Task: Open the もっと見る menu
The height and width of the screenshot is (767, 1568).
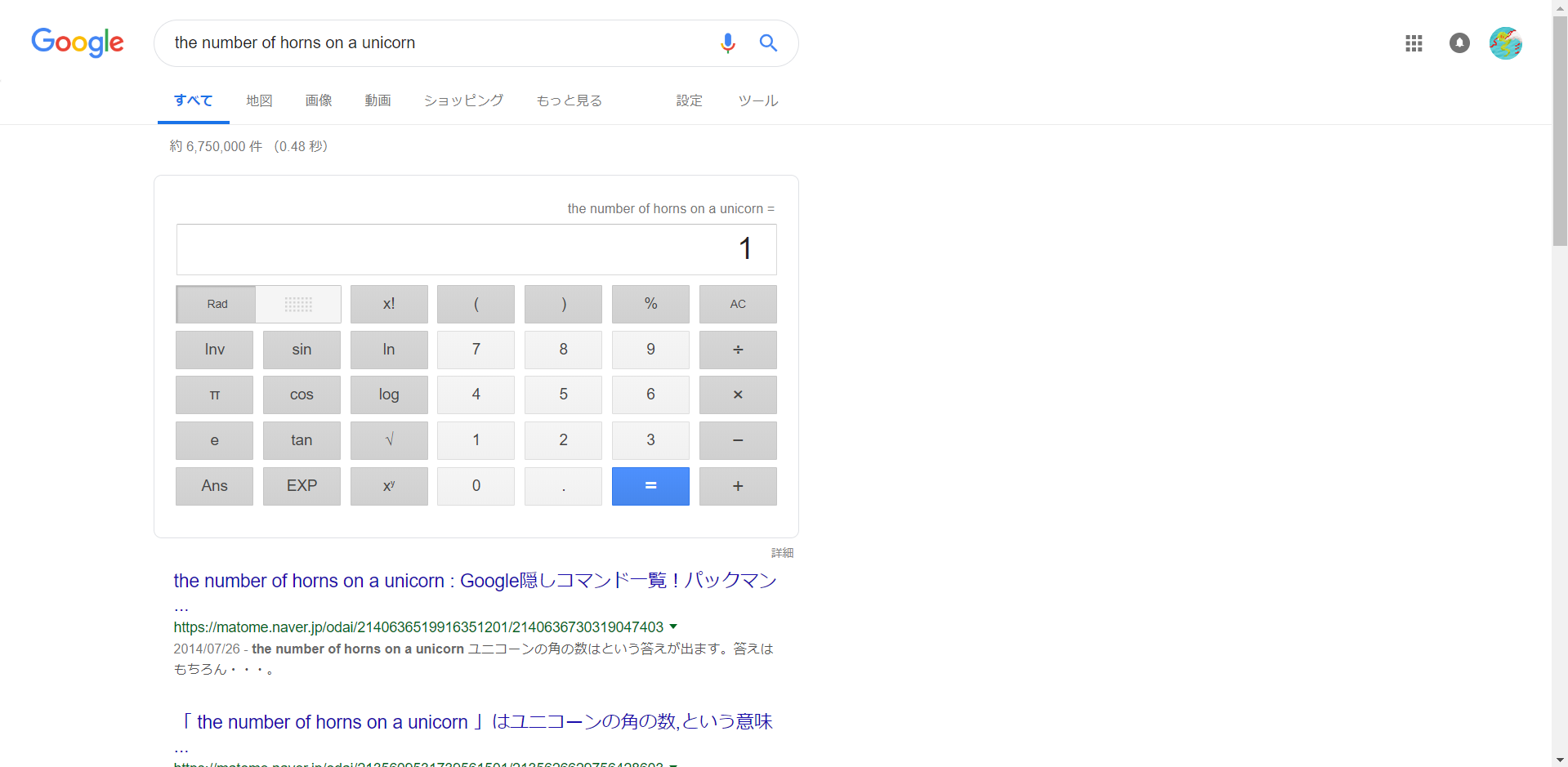Action: click(x=570, y=100)
